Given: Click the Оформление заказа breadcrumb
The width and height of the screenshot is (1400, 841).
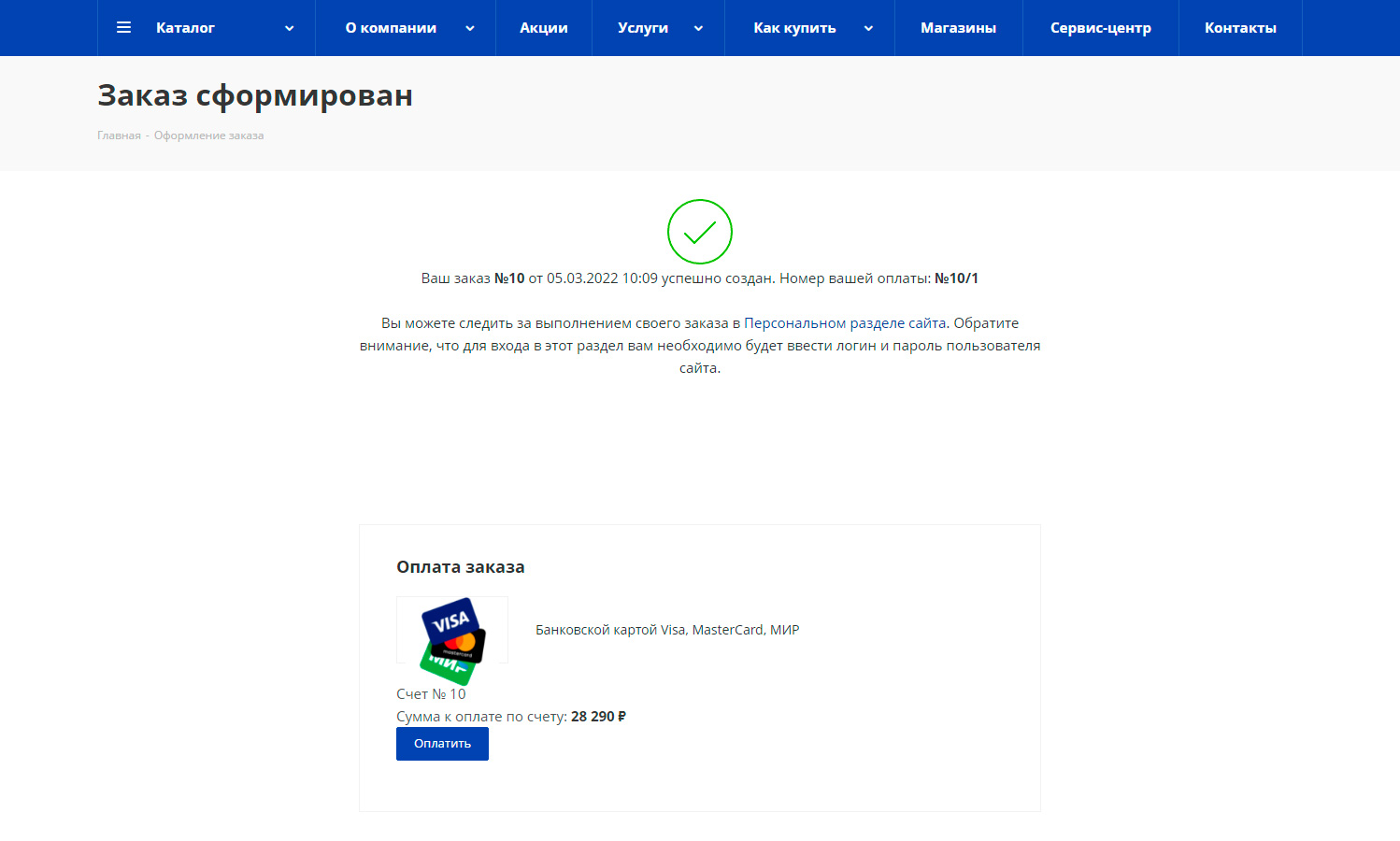Looking at the screenshot, I should 208,135.
